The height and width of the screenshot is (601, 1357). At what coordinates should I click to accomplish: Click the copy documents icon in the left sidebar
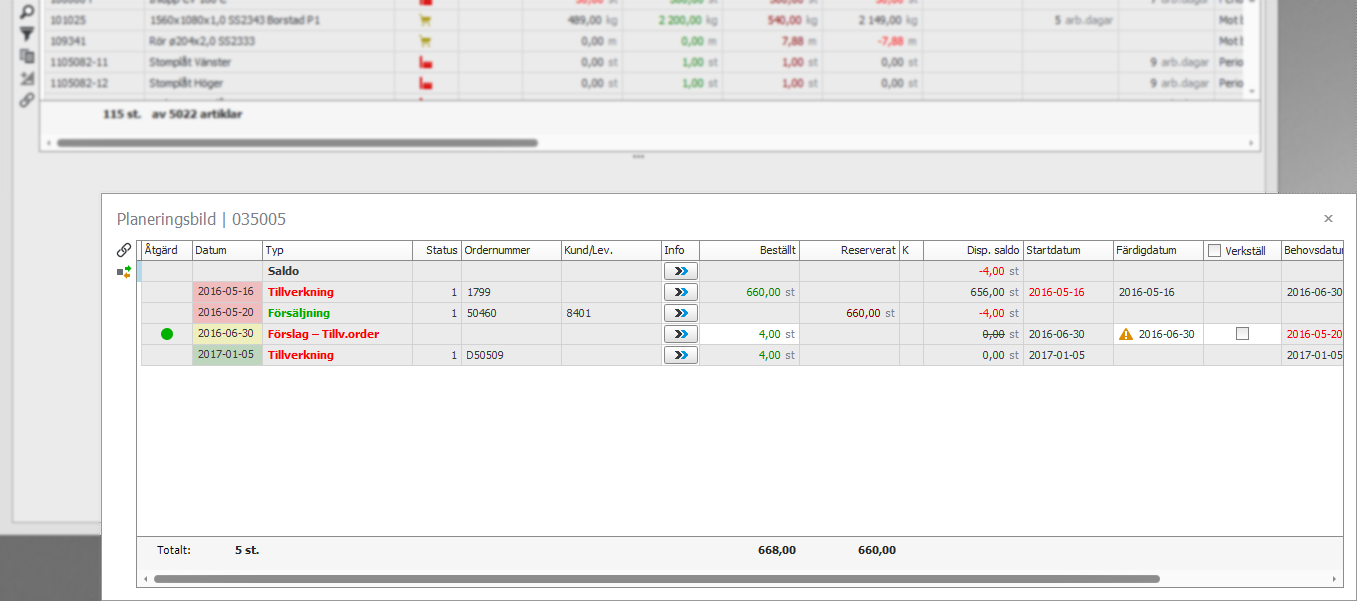[27, 56]
